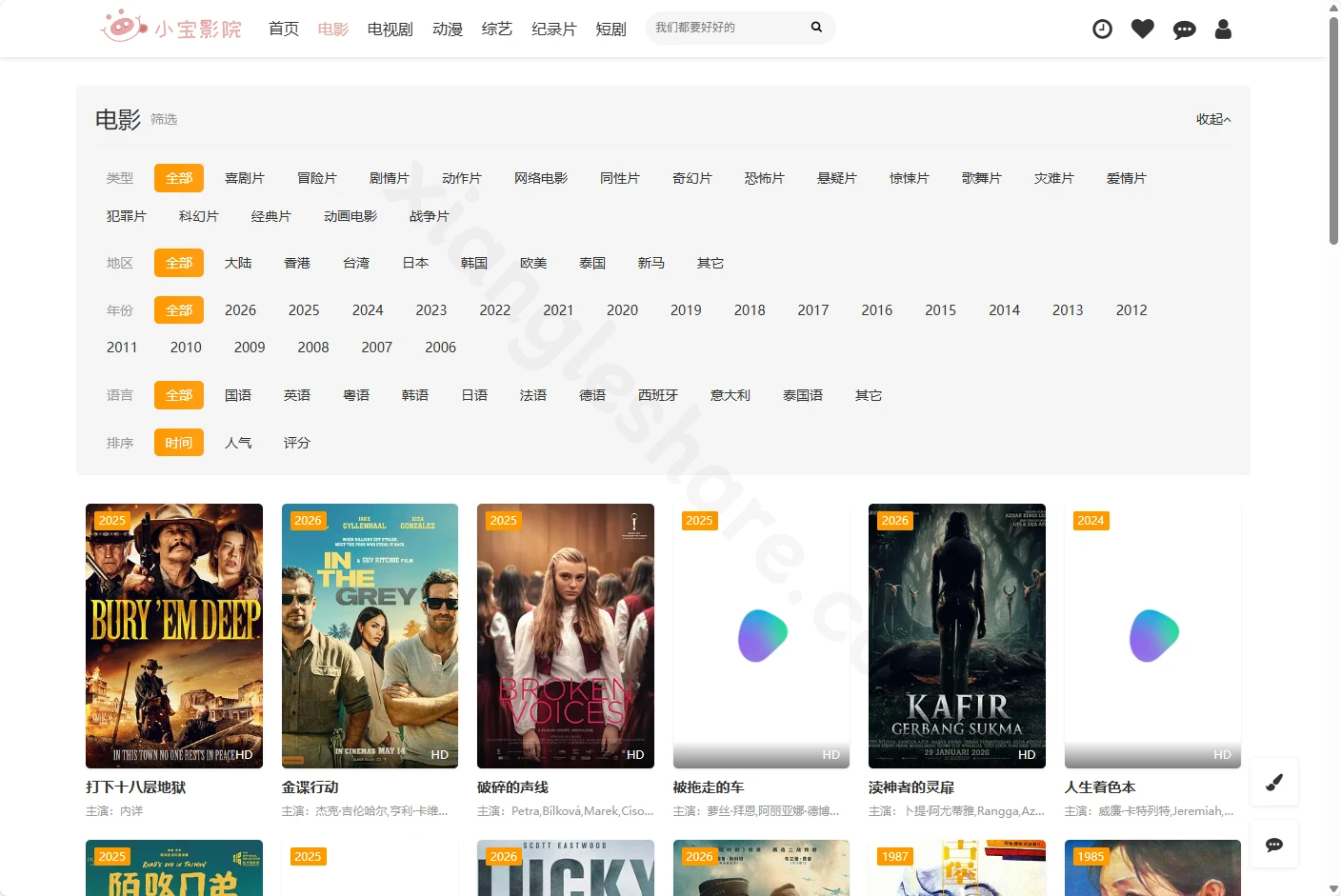Filter year by 2012

click(1131, 310)
